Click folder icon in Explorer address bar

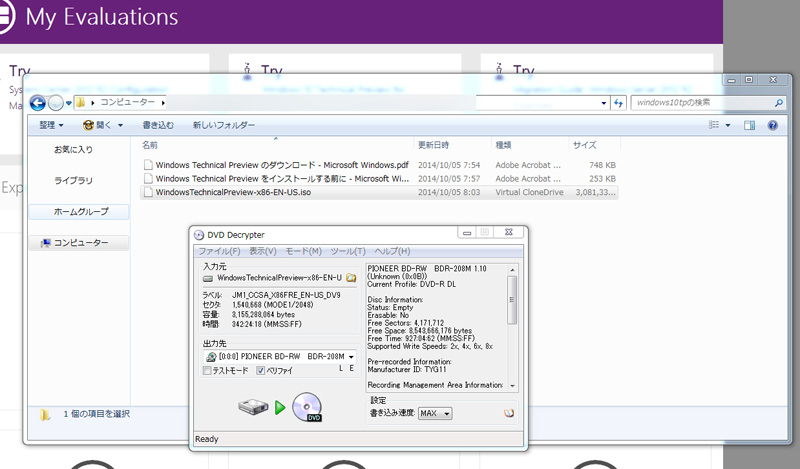81,103
